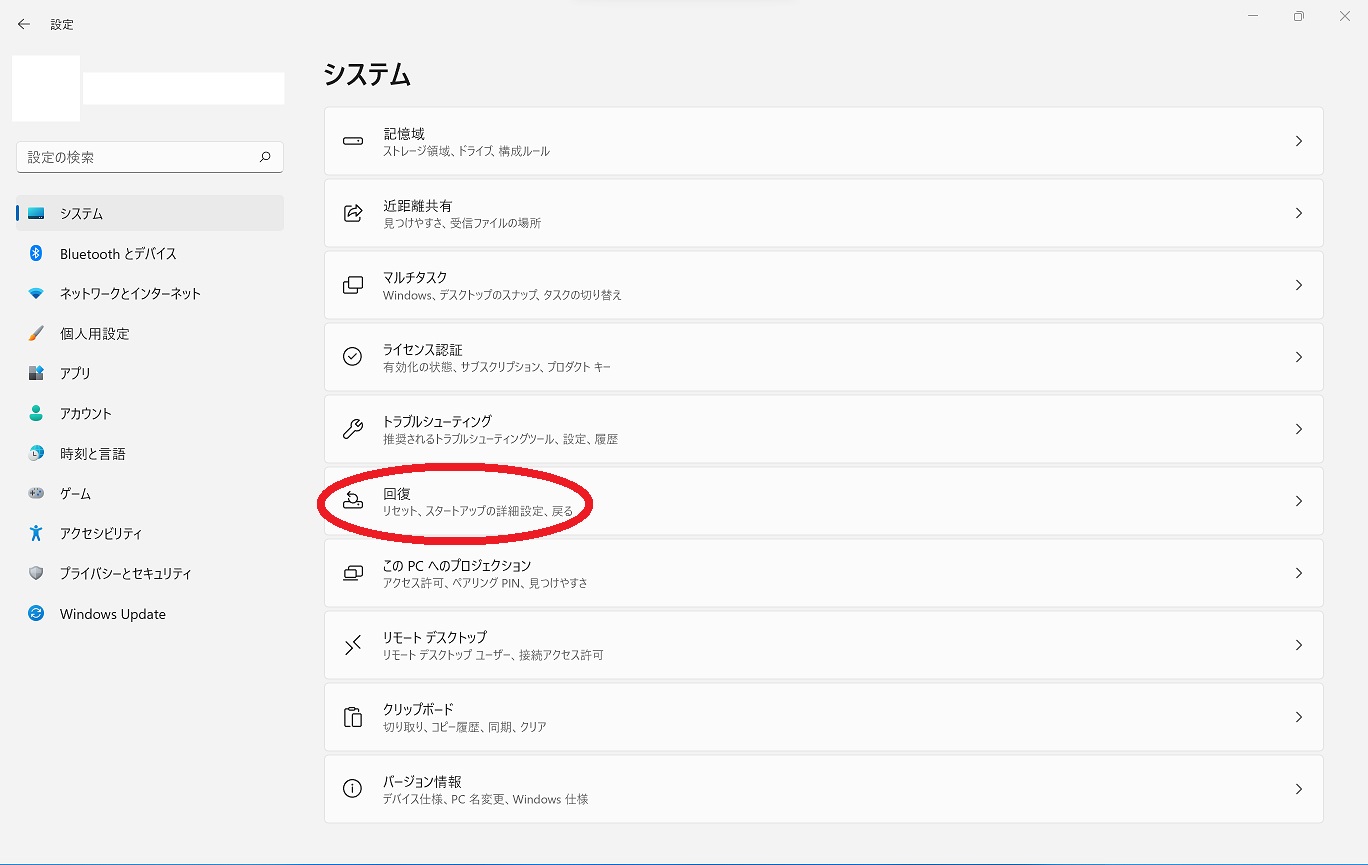This screenshot has width=1368, height=865.
Task: Expand the 記憶域 row chevron
Action: [x=1298, y=141]
